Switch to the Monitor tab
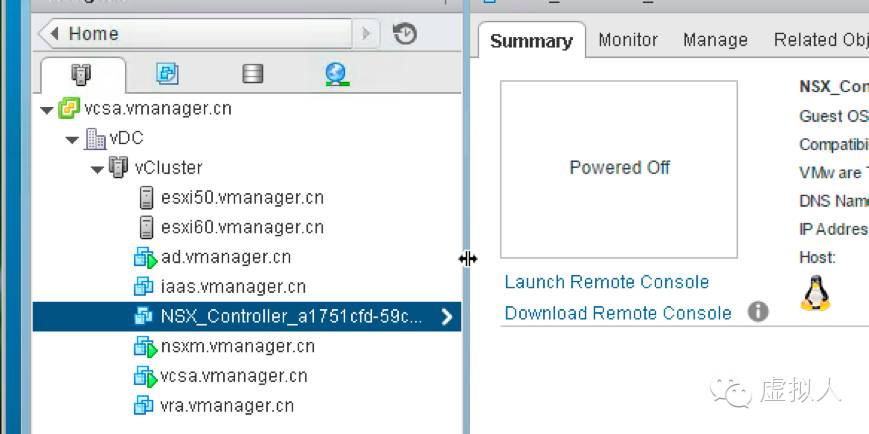 tap(628, 40)
